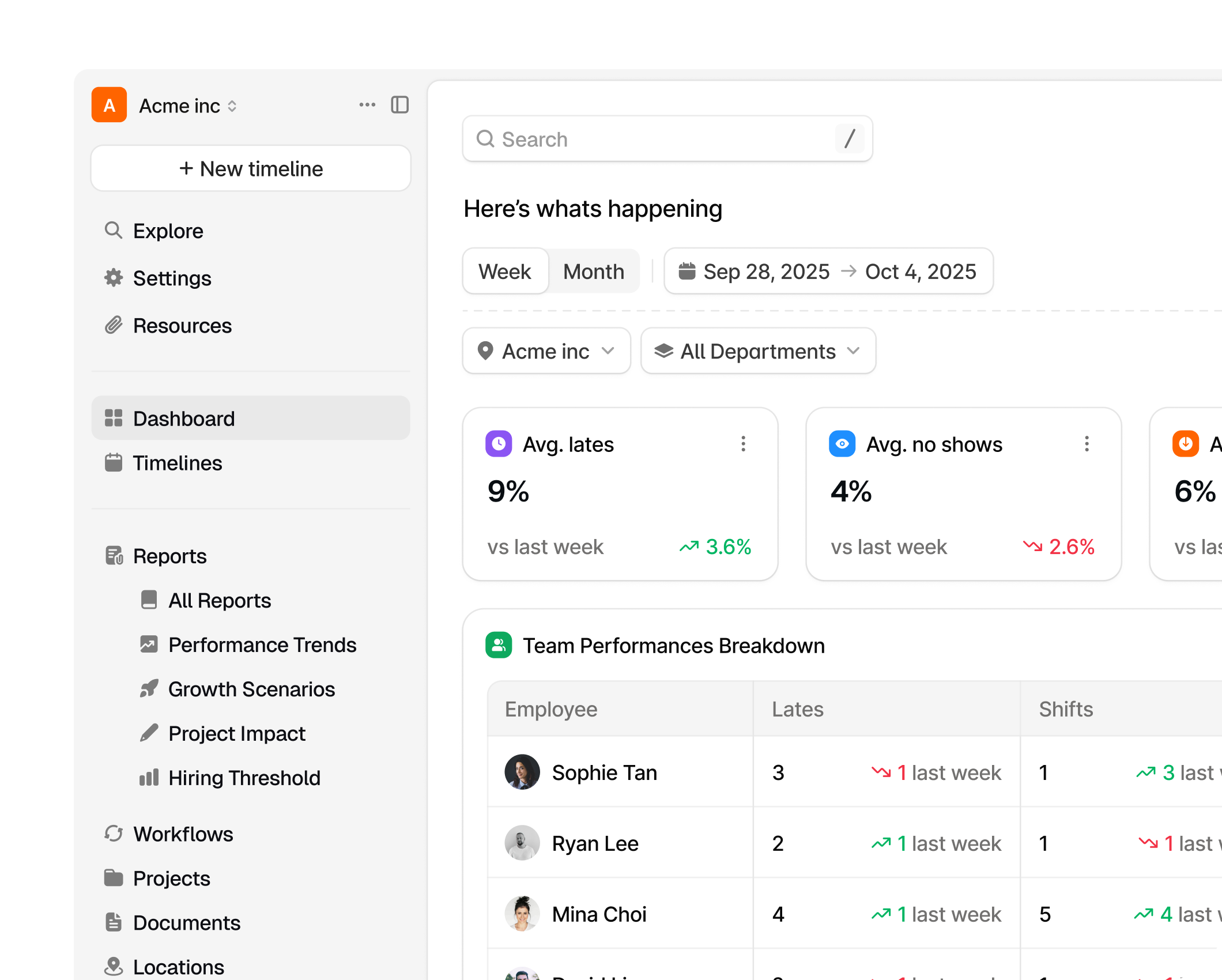
Task: Open Growth Scenarios report
Action: point(251,689)
